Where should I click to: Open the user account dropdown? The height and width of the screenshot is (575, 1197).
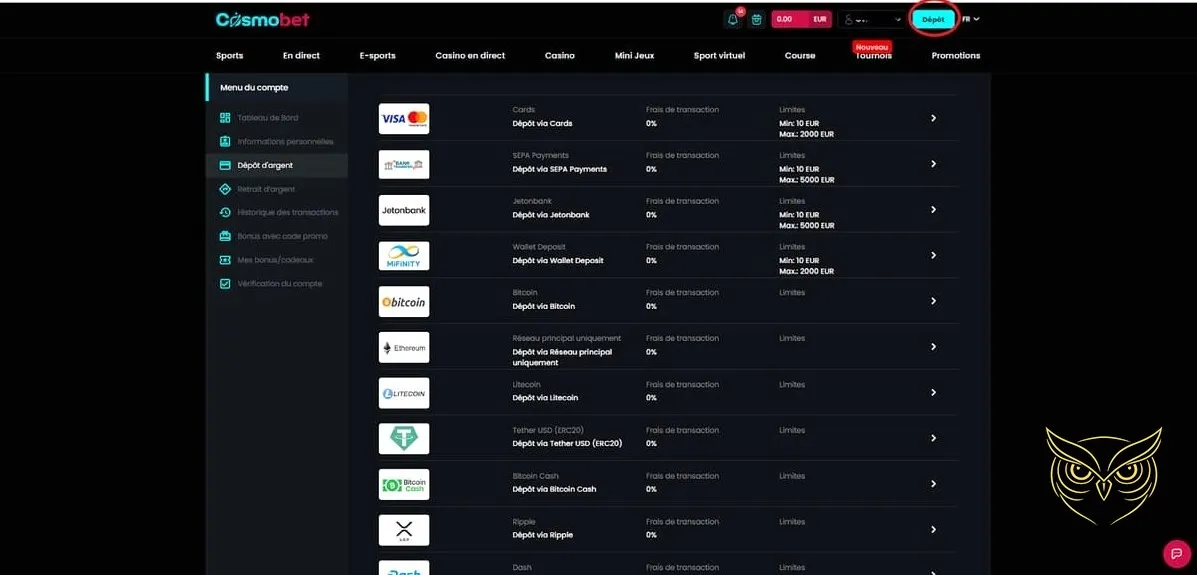point(873,20)
